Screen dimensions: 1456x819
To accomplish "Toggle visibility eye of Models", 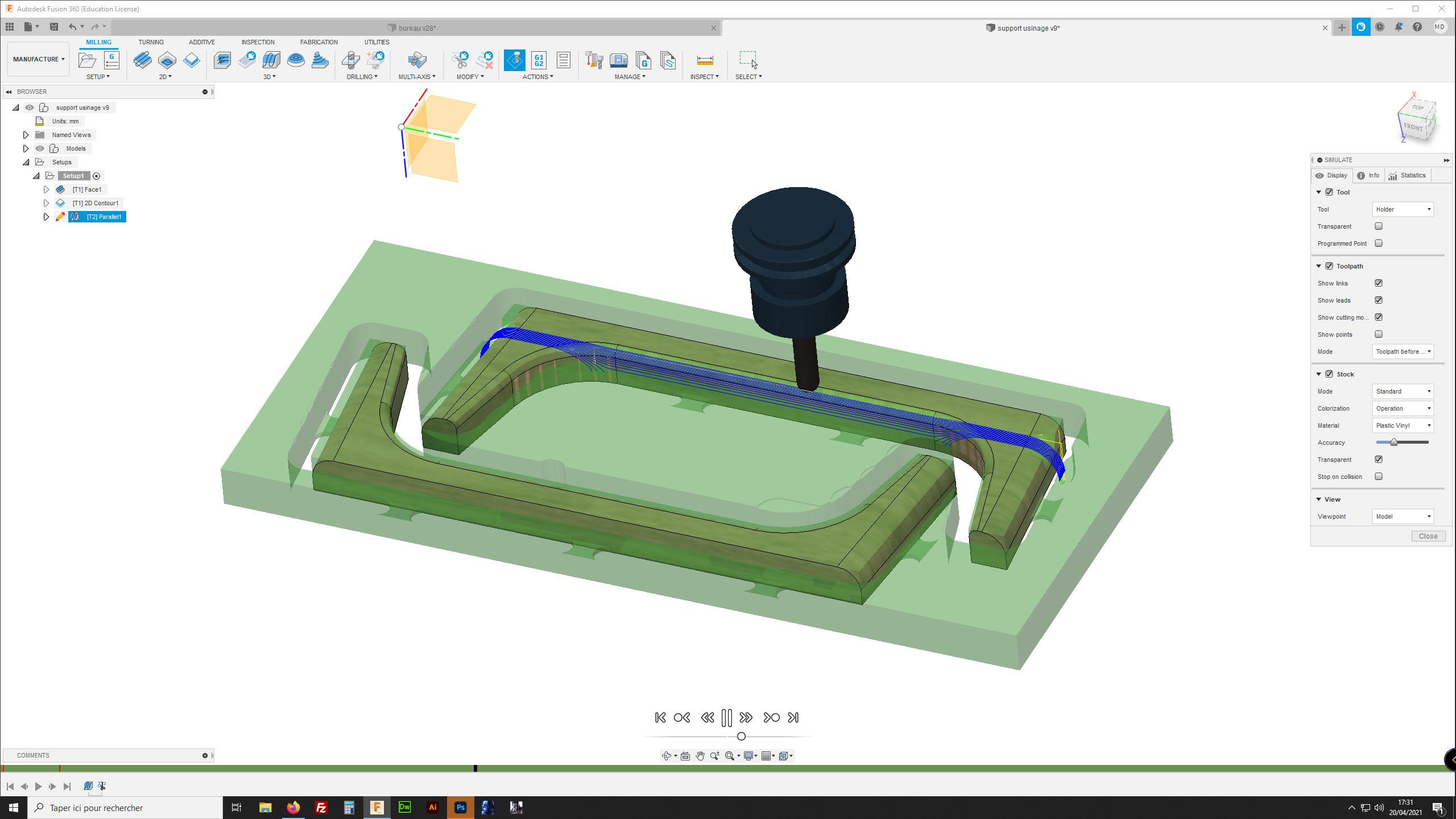I will [x=40, y=148].
